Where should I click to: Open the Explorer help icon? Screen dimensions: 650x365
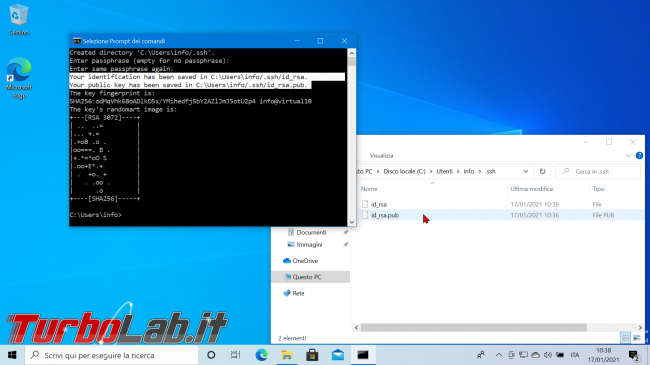(x=639, y=156)
